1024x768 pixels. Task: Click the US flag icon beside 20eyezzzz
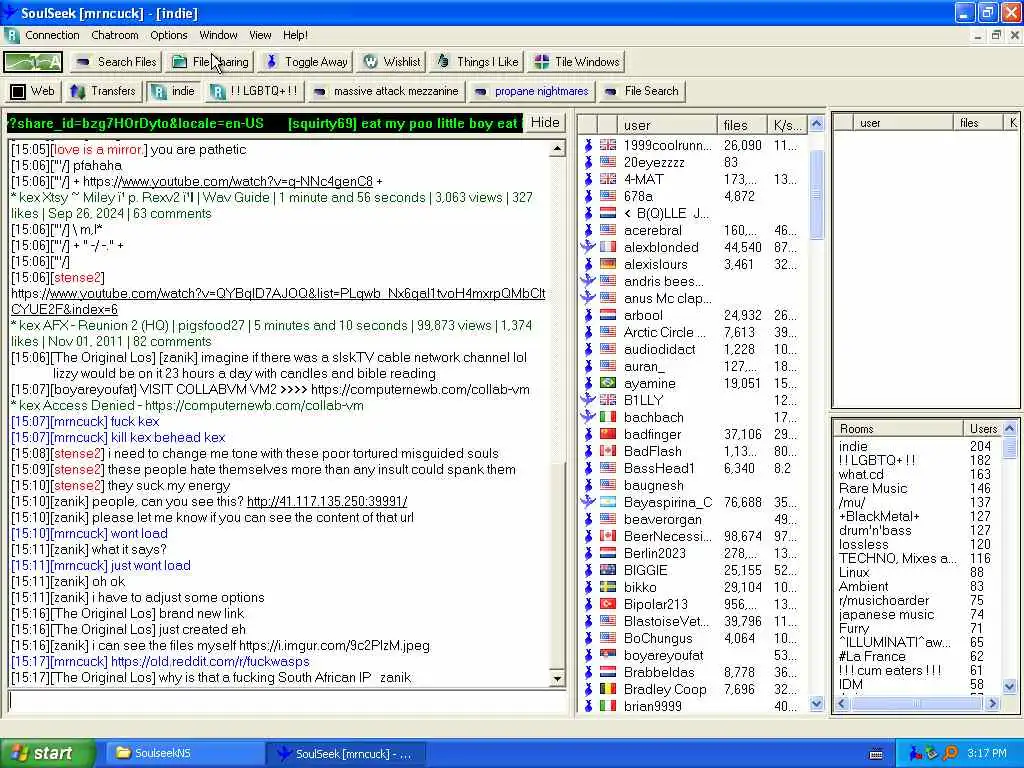[x=608, y=163]
